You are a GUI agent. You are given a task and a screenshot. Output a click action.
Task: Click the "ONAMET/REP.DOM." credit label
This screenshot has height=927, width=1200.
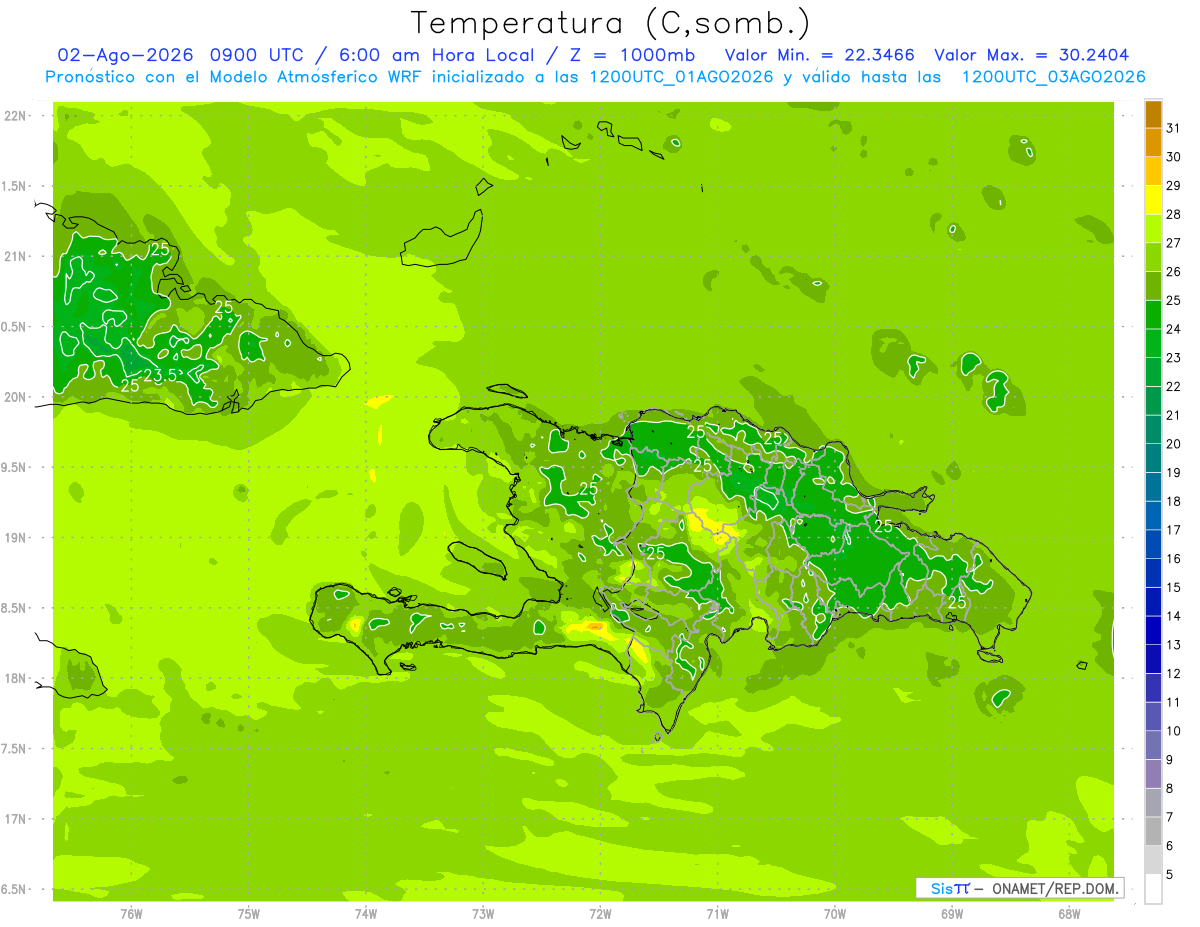pos(1055,888)
